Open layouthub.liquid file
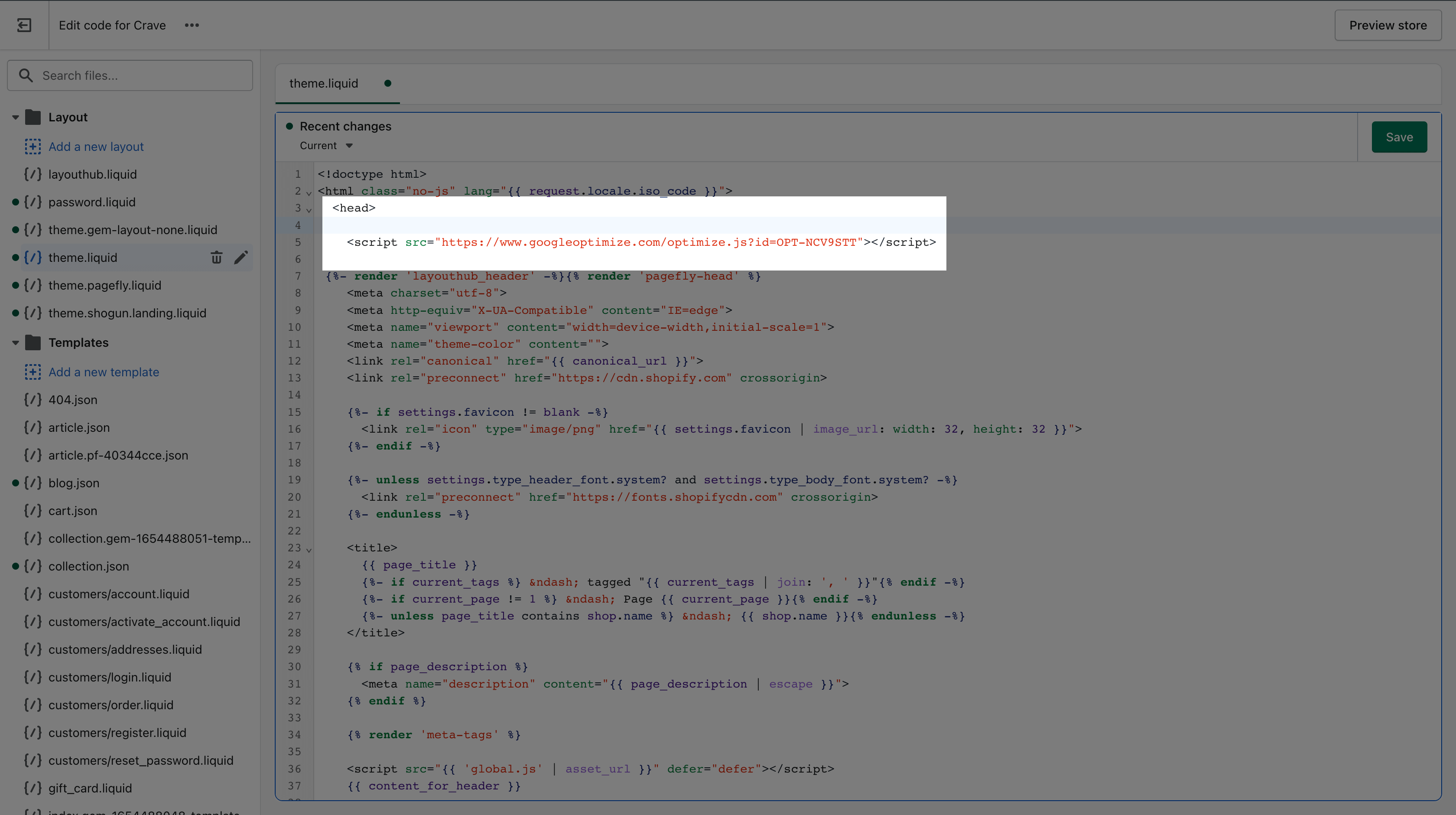This screenshot has height=815, width=1456. pos(93,174)
